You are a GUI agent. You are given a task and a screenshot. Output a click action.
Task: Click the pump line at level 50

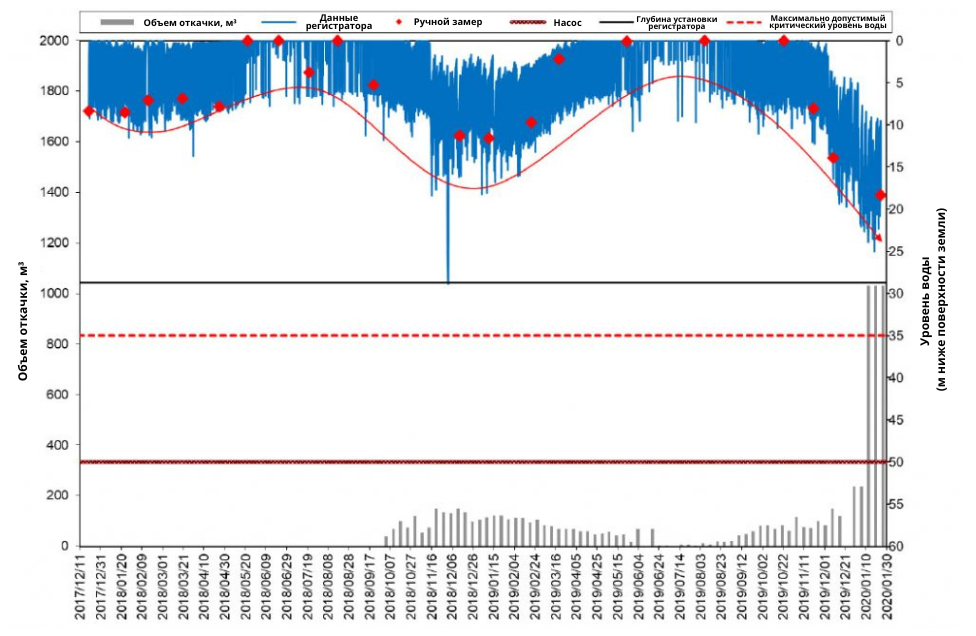[x=482, y=462]
